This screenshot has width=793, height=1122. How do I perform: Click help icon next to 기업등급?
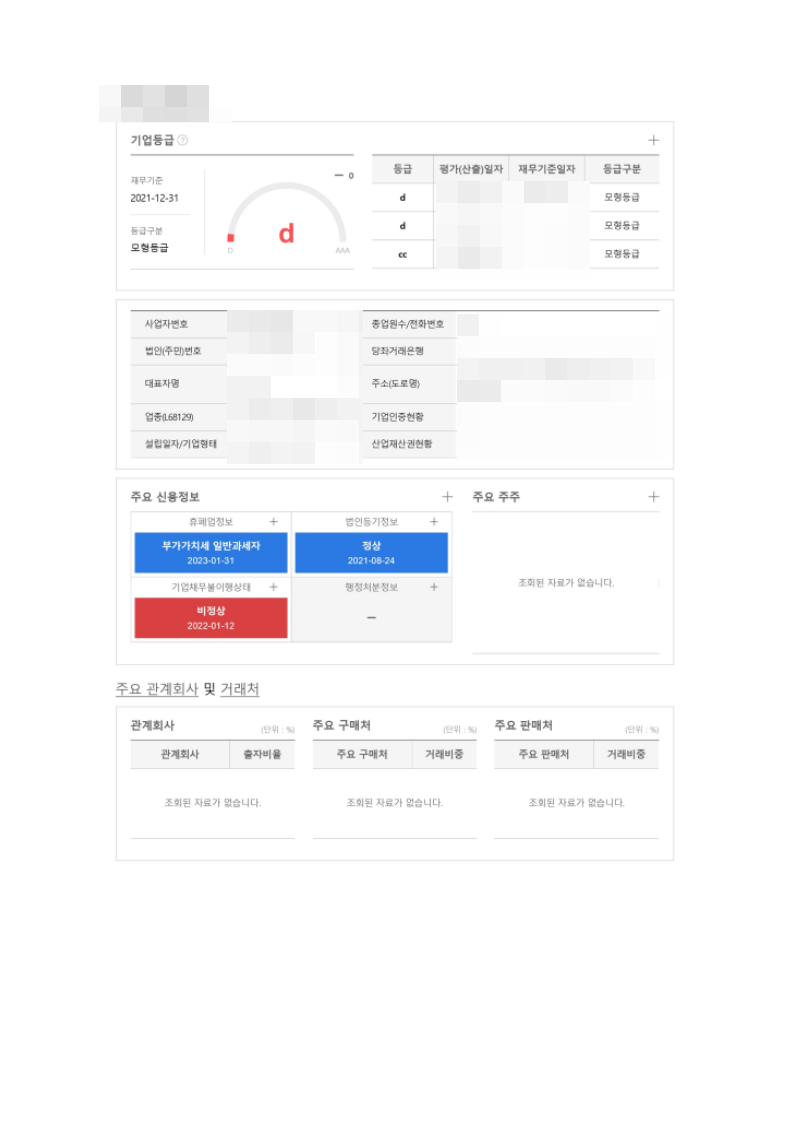tap(183, 140)
